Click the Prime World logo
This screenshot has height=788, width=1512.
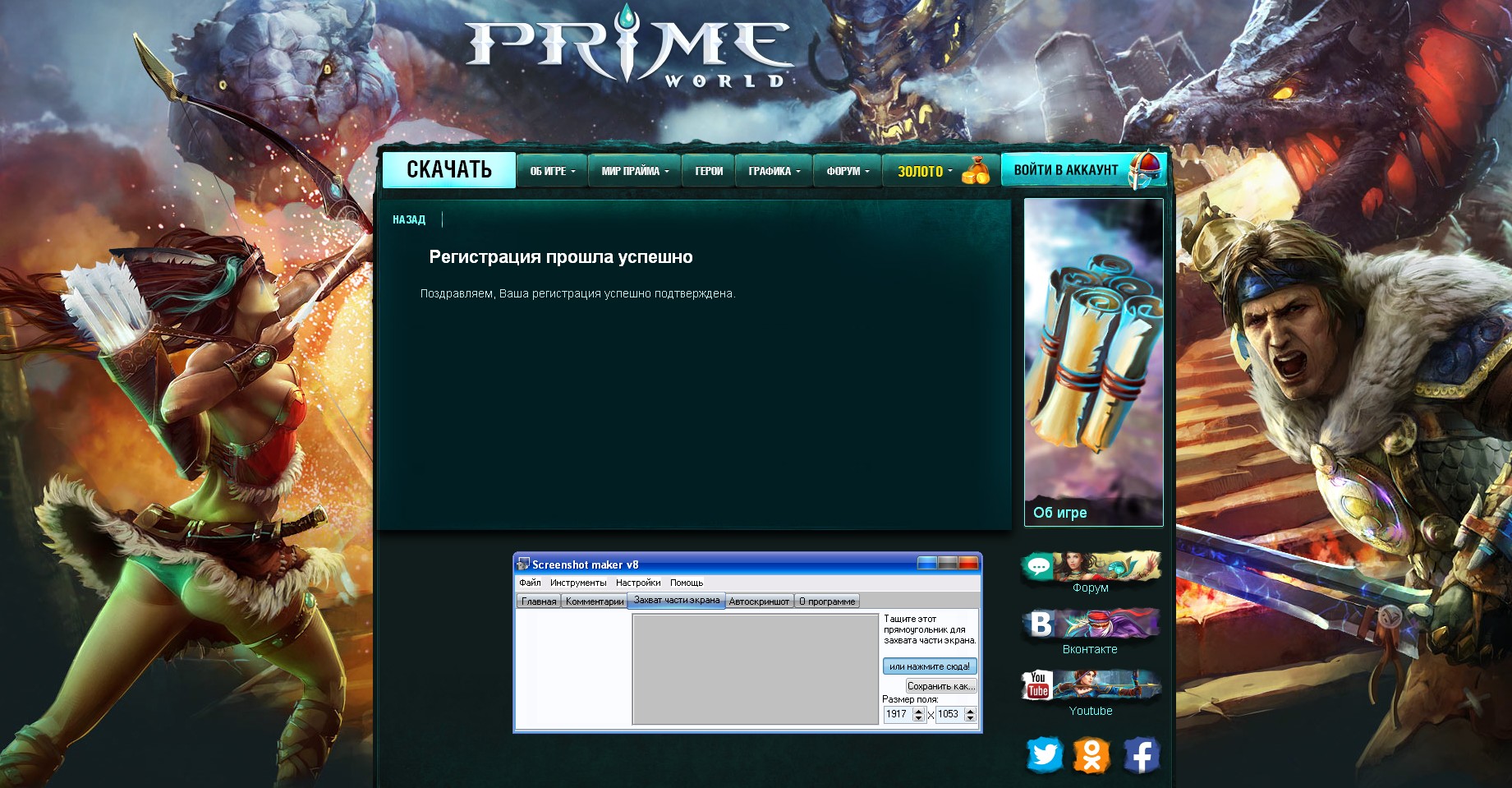629,47
